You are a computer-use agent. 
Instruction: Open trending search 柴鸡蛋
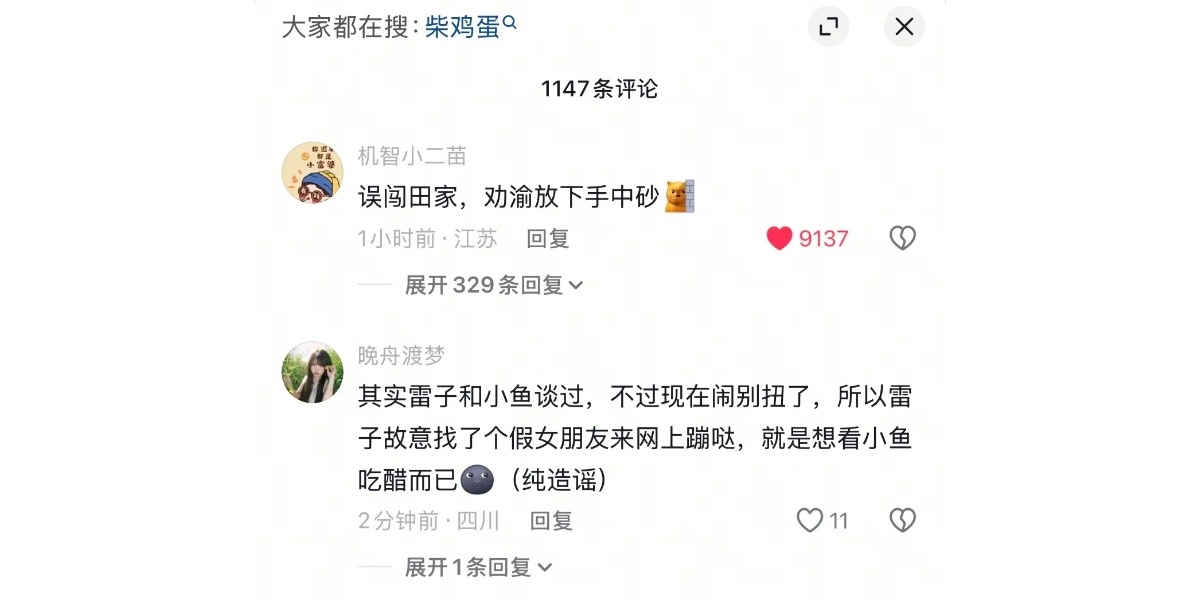point(462,27)
